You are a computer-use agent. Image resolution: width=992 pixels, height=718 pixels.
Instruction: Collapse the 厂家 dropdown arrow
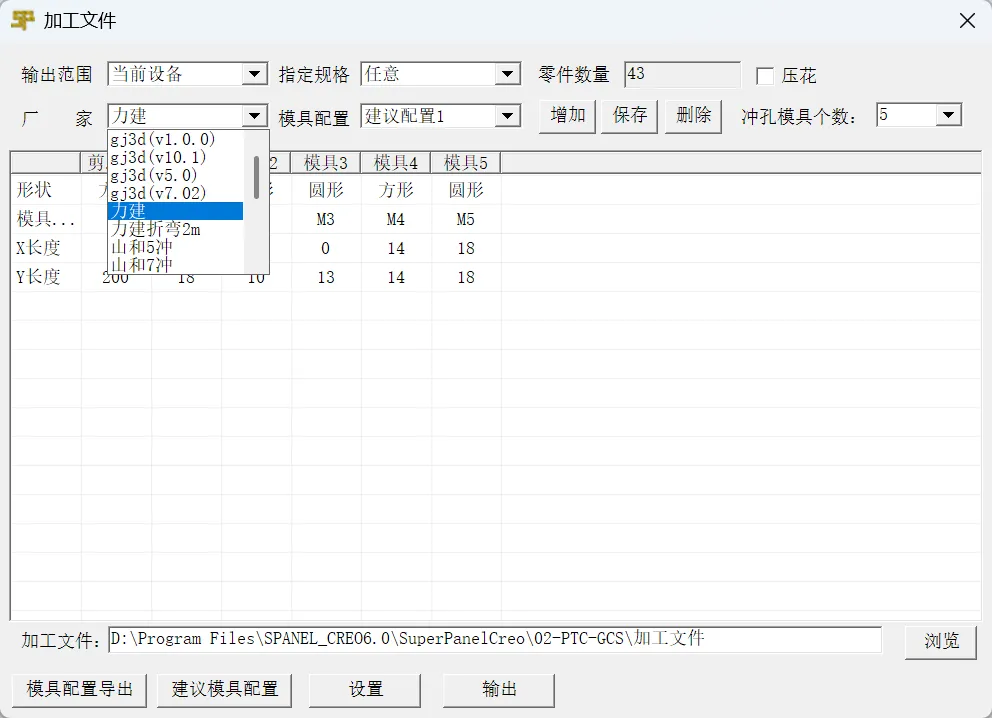(x=254, y=116)
